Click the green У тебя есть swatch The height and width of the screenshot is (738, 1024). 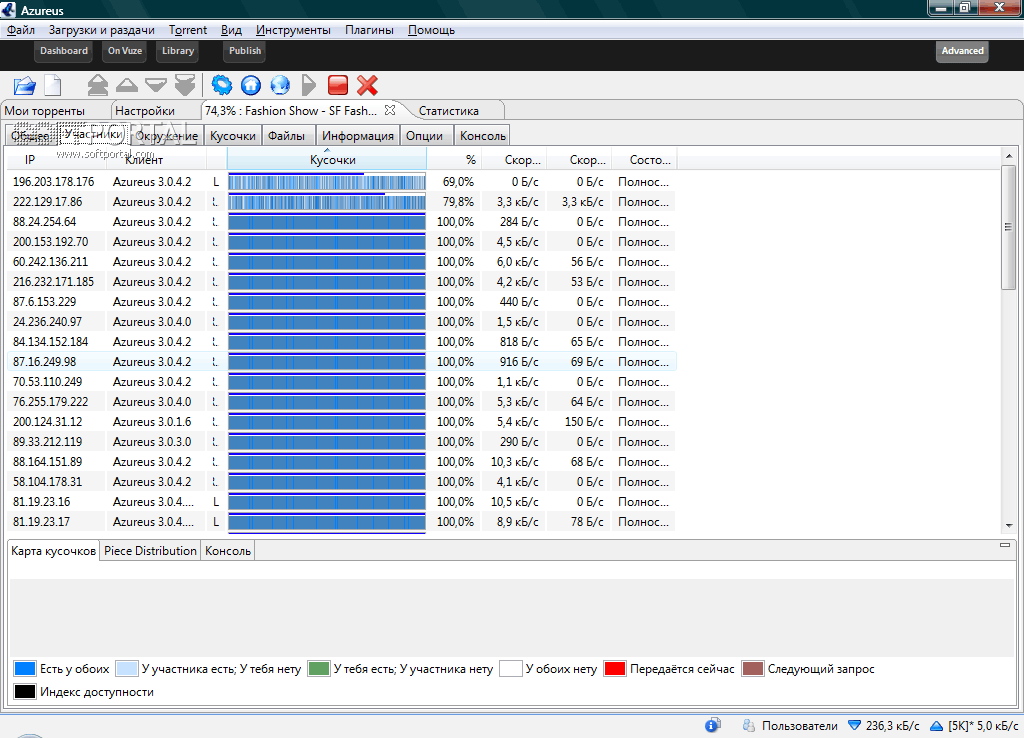tap(318, 668)
